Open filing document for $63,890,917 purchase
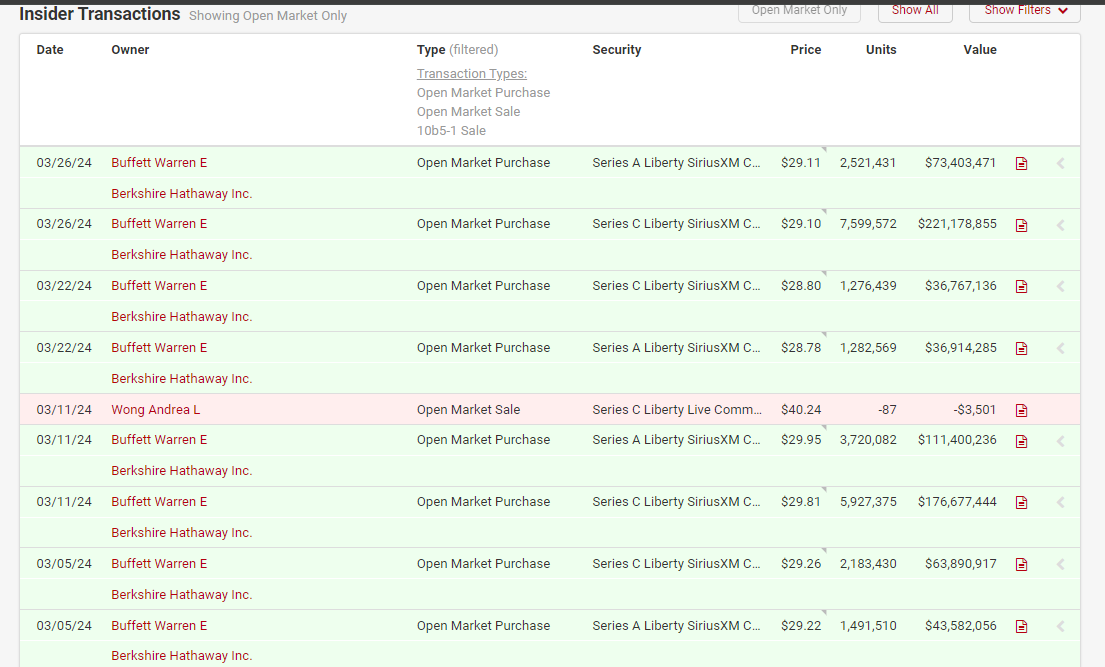 [x=1021, y=564]
